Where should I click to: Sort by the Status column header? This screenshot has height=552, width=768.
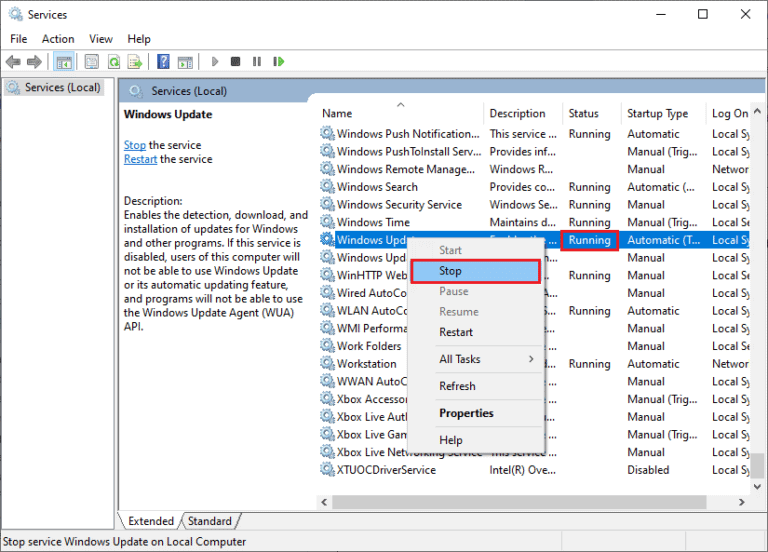click(x=592, y=114)
